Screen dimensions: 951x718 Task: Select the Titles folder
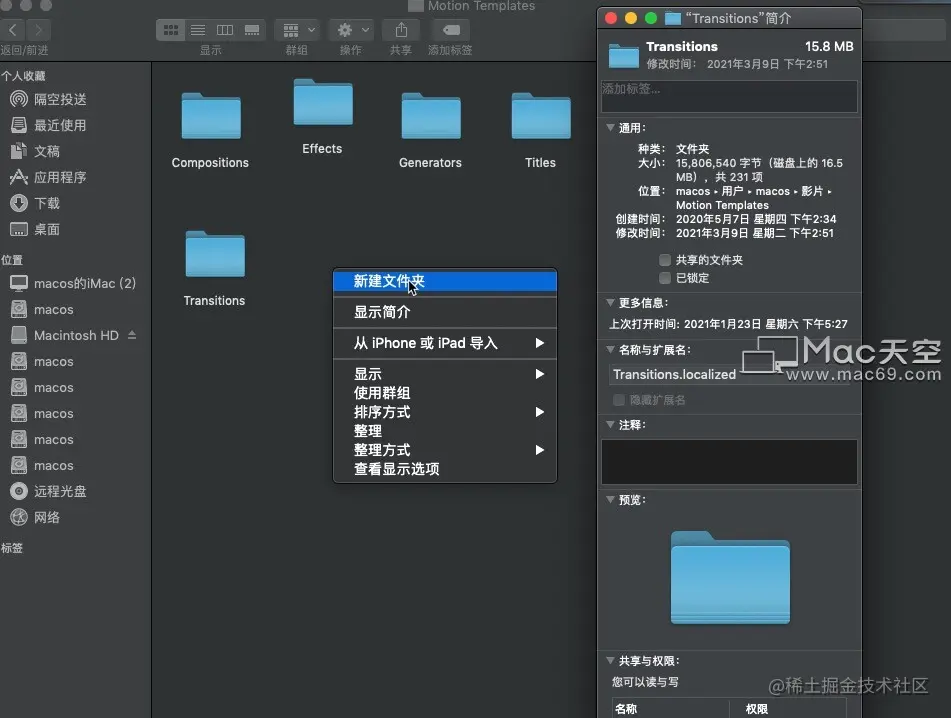(540, 130)
